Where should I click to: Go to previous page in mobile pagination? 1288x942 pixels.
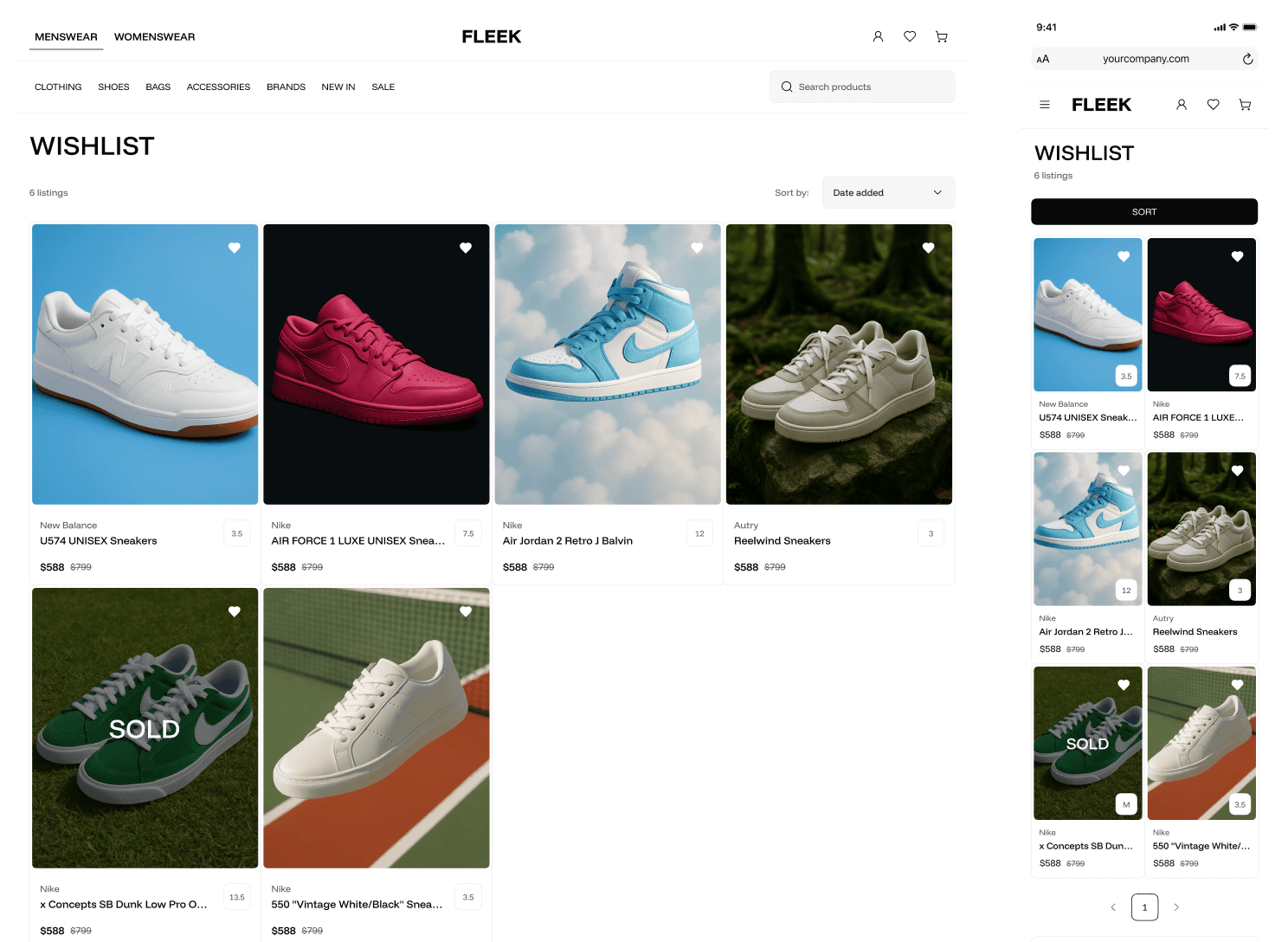1113,907
